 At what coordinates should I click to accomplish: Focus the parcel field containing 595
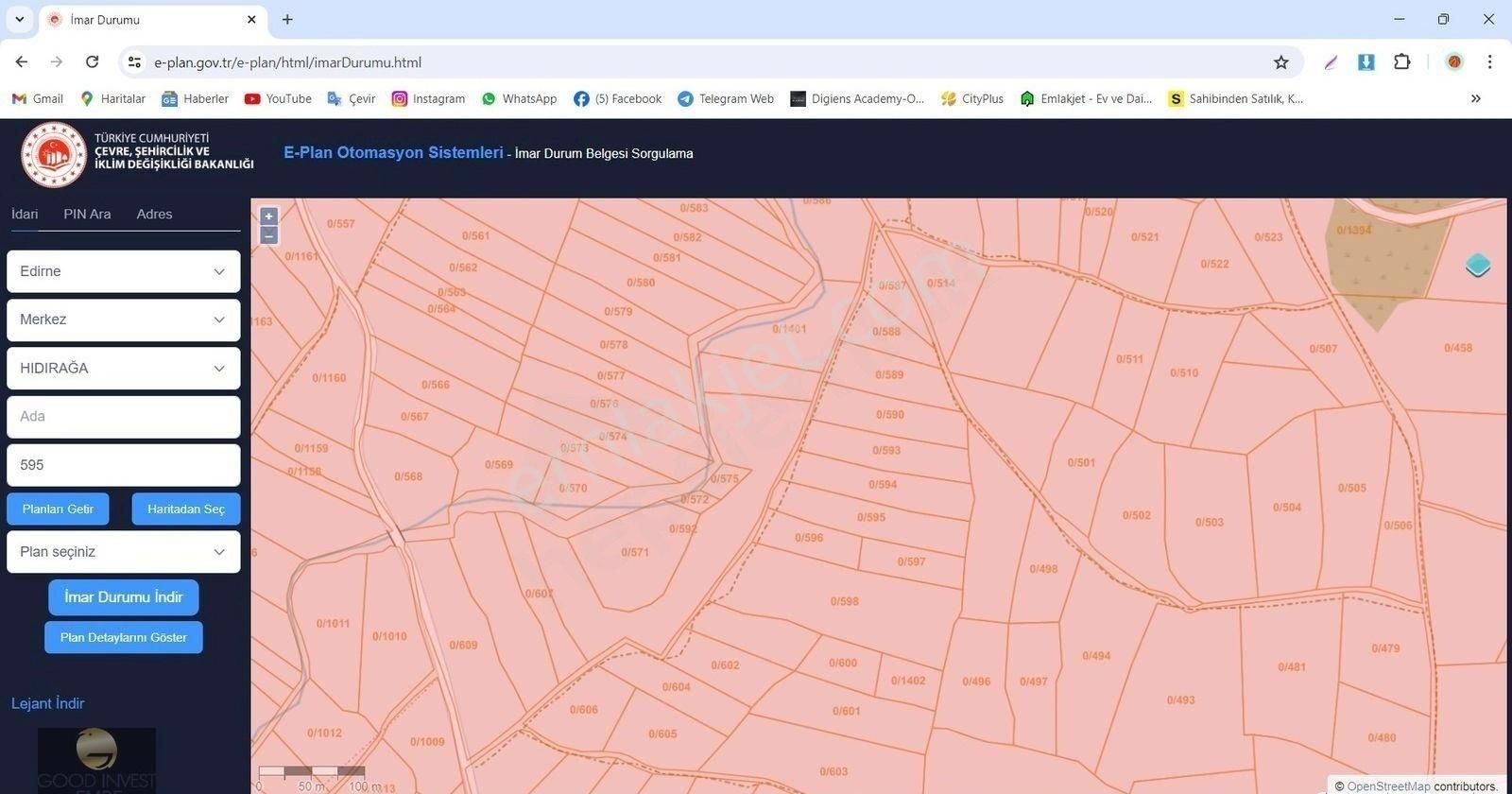(x=124, y=465)
